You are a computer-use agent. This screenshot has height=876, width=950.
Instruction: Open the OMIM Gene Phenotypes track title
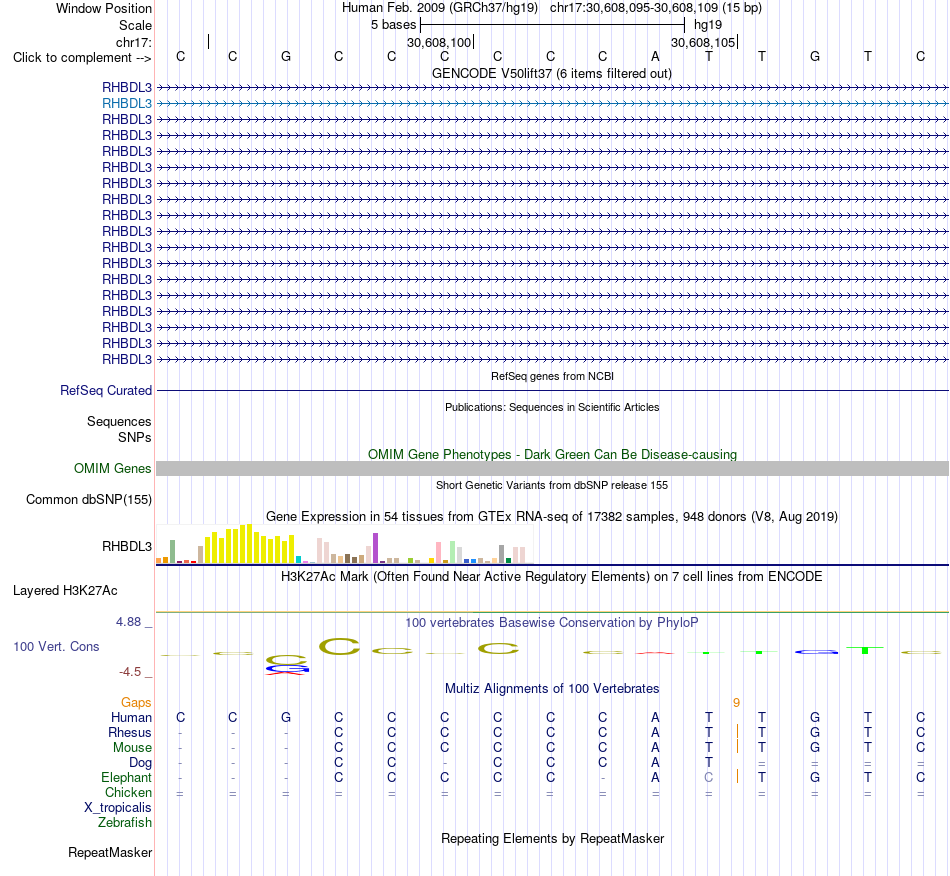[x=552, y=454]
